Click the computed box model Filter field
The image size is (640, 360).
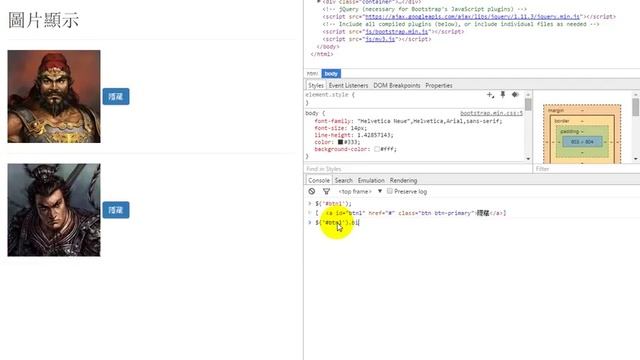[586, 169]
